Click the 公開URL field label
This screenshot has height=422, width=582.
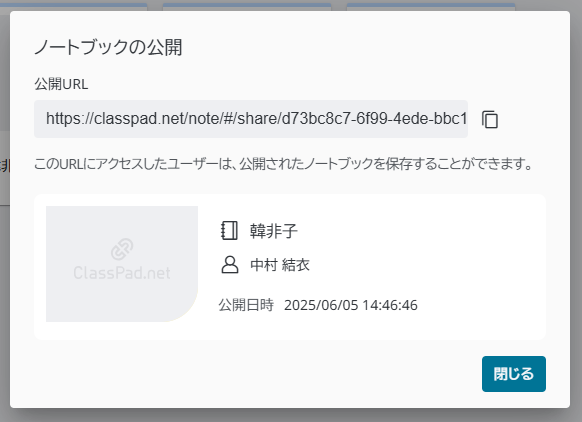tap(61, 84)
